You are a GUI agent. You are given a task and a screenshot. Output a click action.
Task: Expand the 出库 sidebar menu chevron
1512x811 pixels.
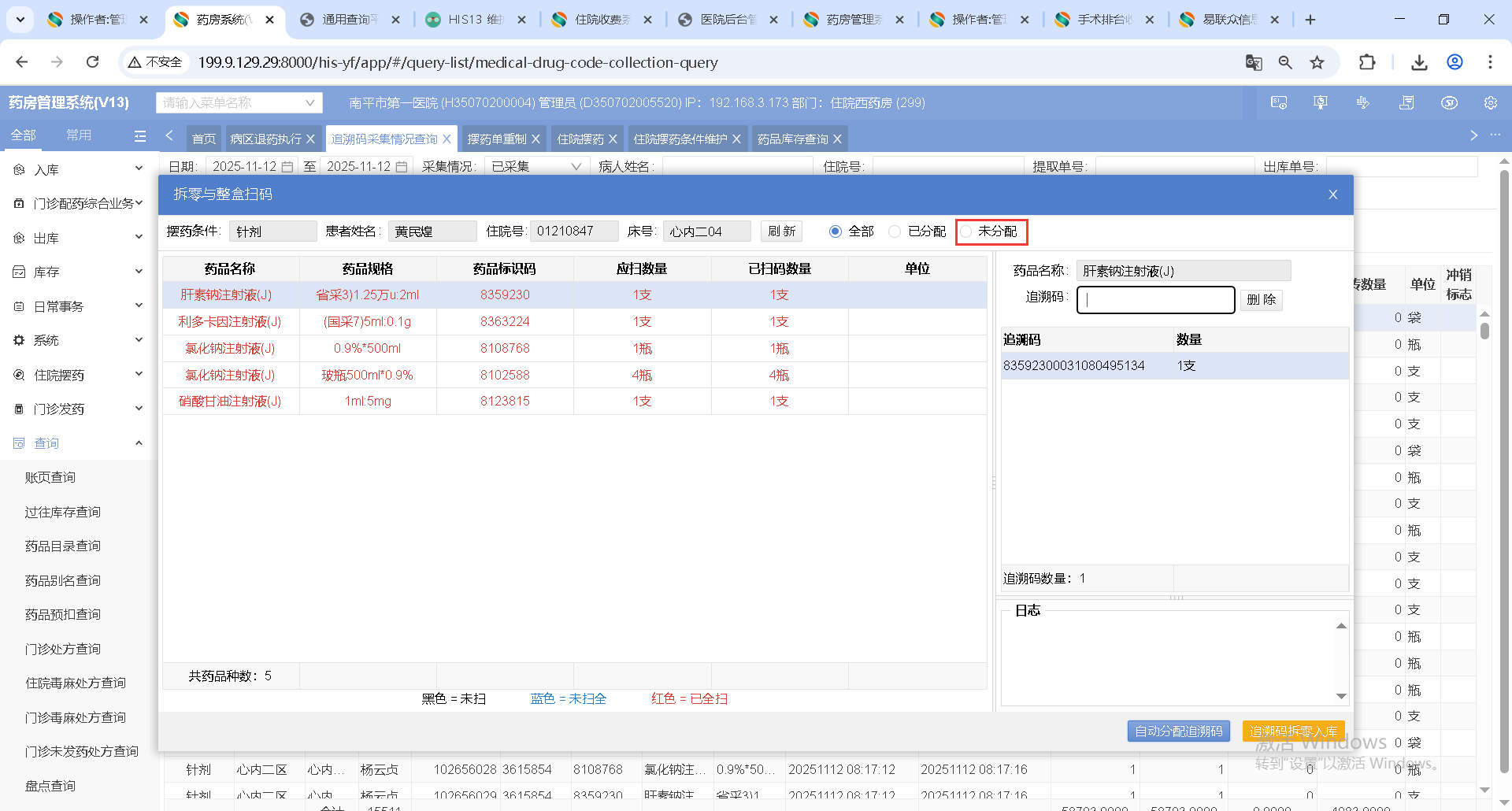139,237
